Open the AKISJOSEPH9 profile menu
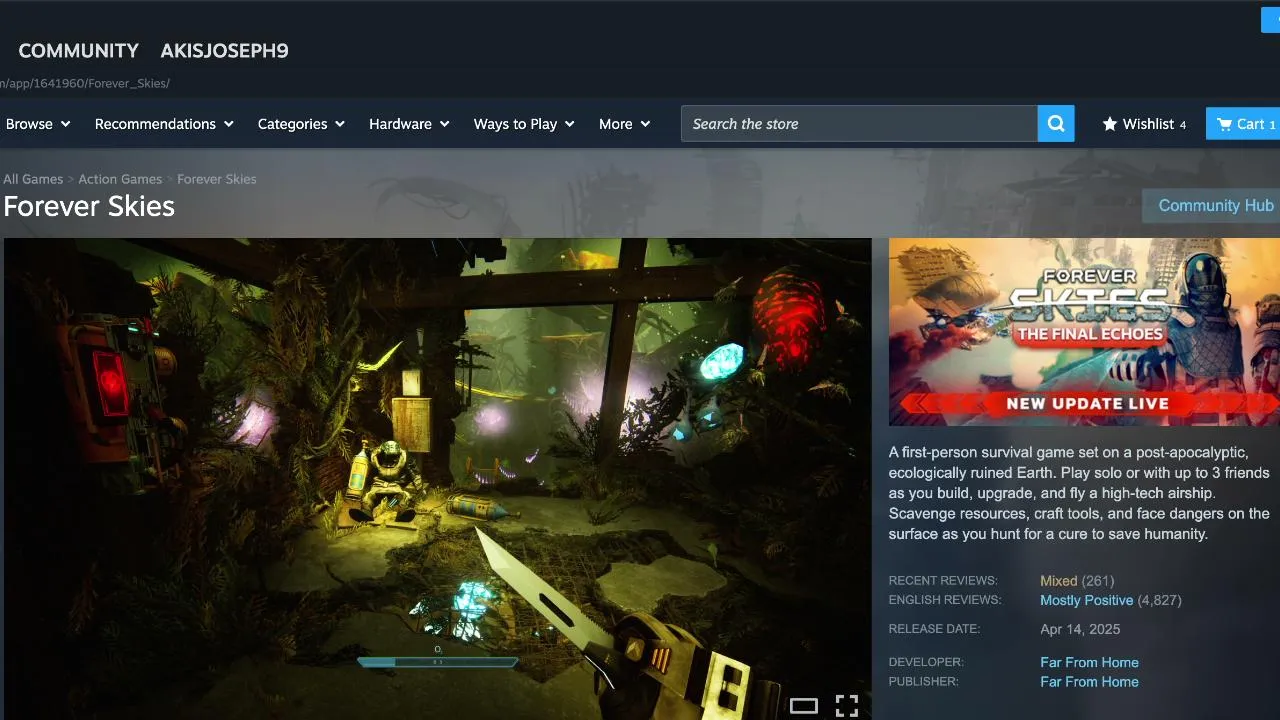1280x720 pixels. tap(224, 51)
